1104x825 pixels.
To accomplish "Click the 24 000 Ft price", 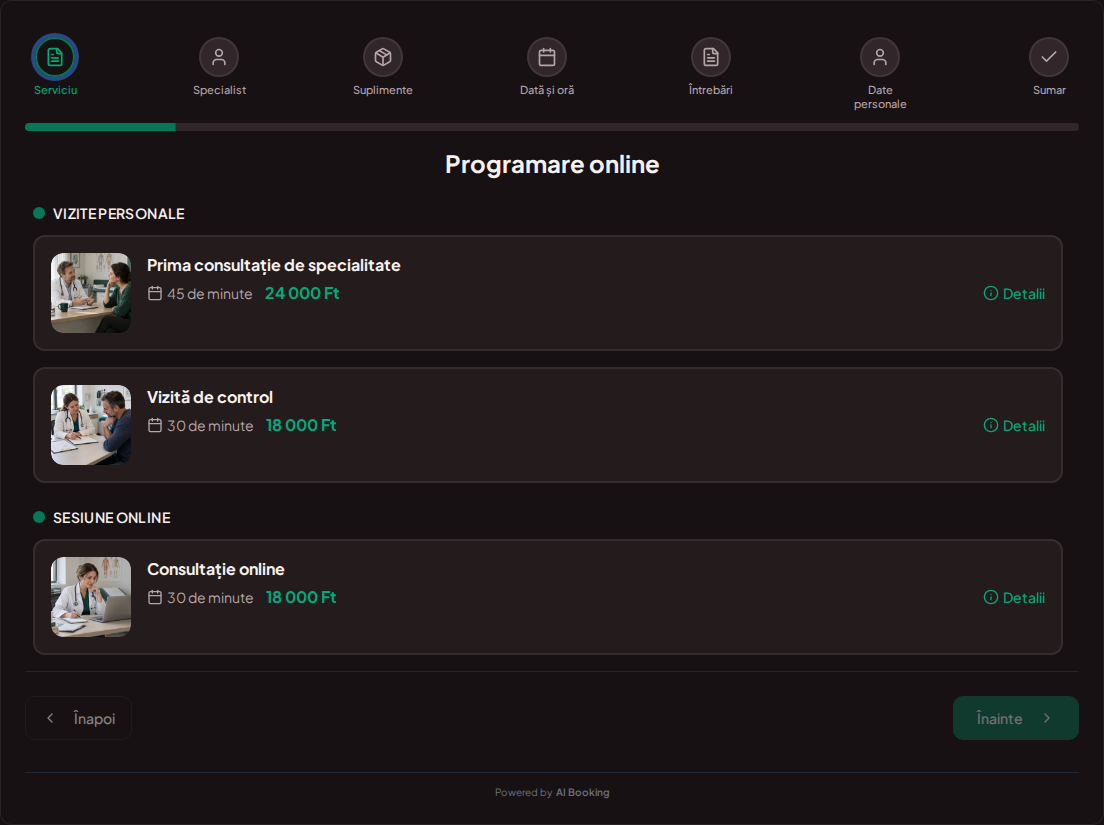I will point(302,294).
